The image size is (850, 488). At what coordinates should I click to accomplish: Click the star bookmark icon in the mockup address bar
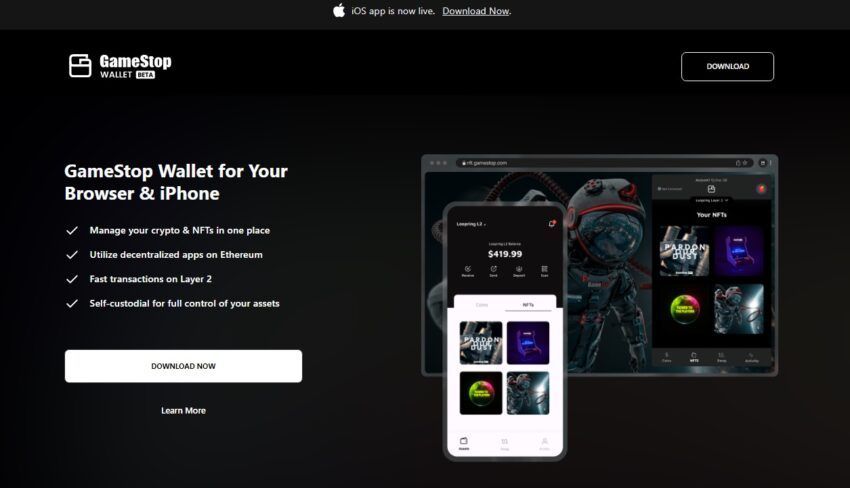click(x=745, y=163)
